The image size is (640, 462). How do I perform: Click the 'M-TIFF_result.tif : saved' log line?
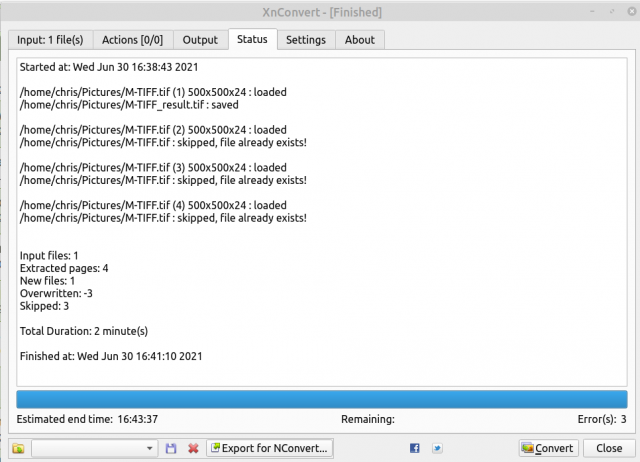click(x=129, y=105)
